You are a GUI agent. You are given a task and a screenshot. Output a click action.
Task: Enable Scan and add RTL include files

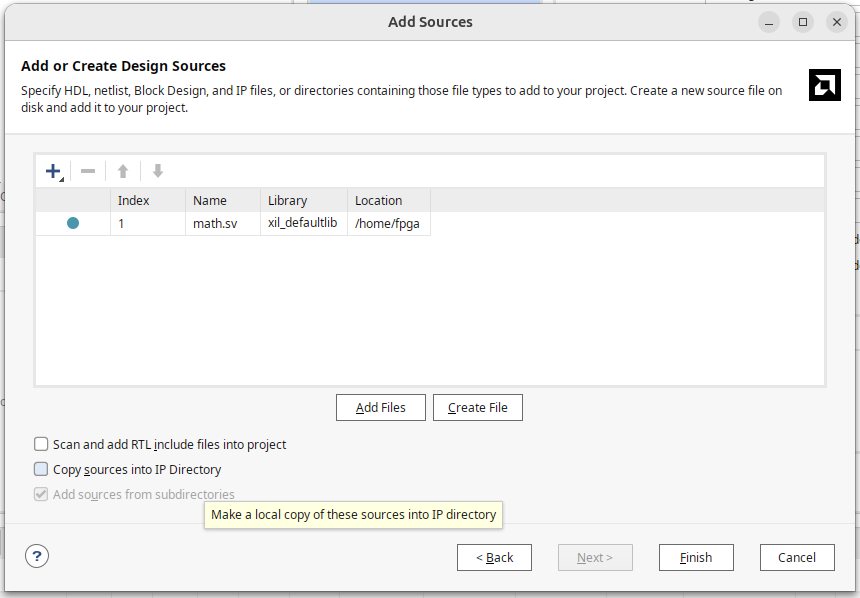point(41,444)
